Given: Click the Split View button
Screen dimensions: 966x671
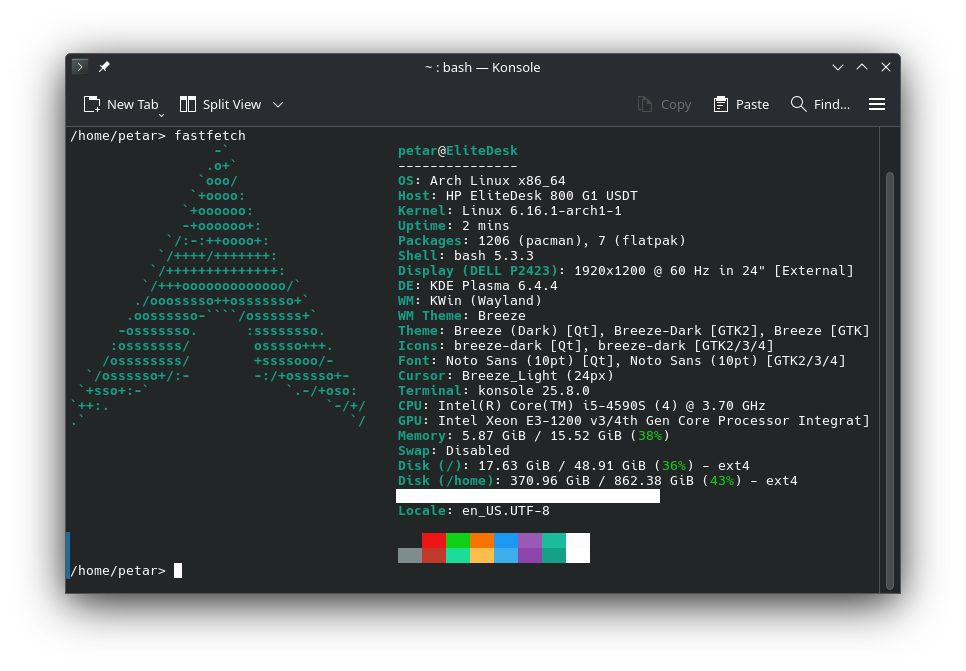Looking at the screenshot, I should 221,105.
